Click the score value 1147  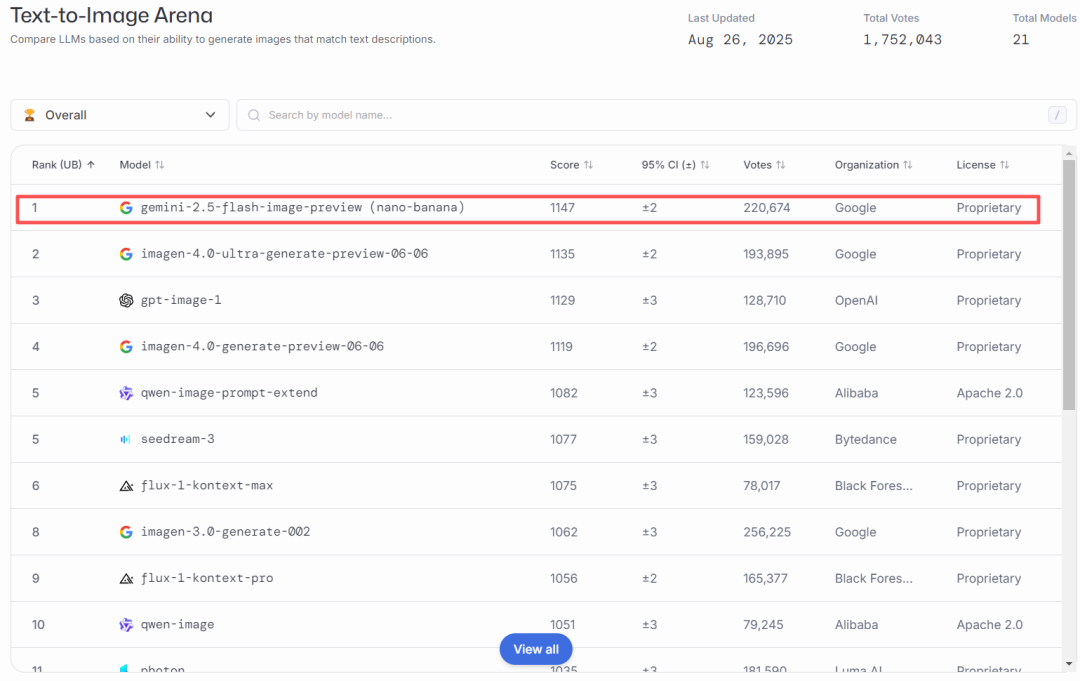coord(562,208)
